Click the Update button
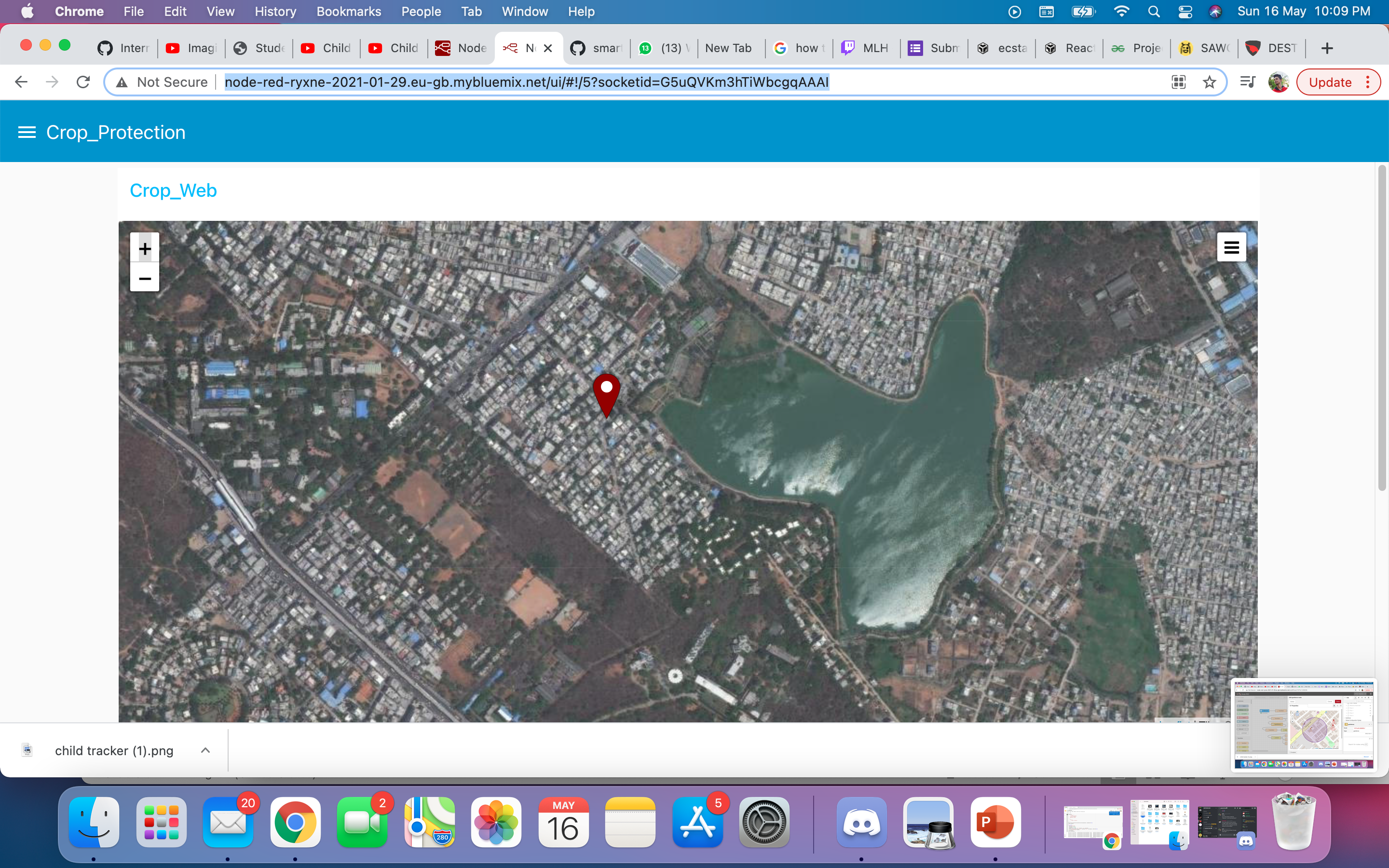This screenshot has height=868, width=1389. [x=1329, y=82]
